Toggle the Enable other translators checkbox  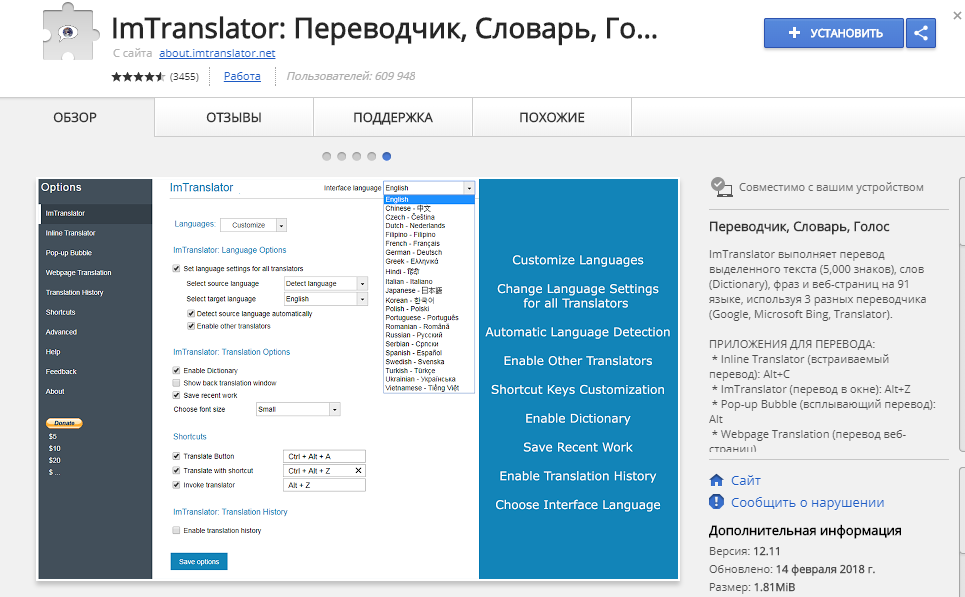click(190, 327)
